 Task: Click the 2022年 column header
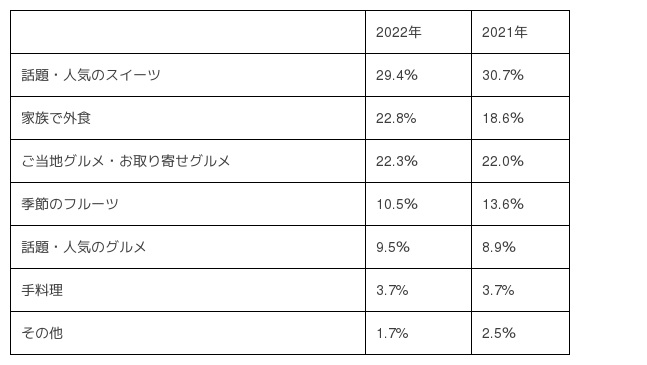418,32
